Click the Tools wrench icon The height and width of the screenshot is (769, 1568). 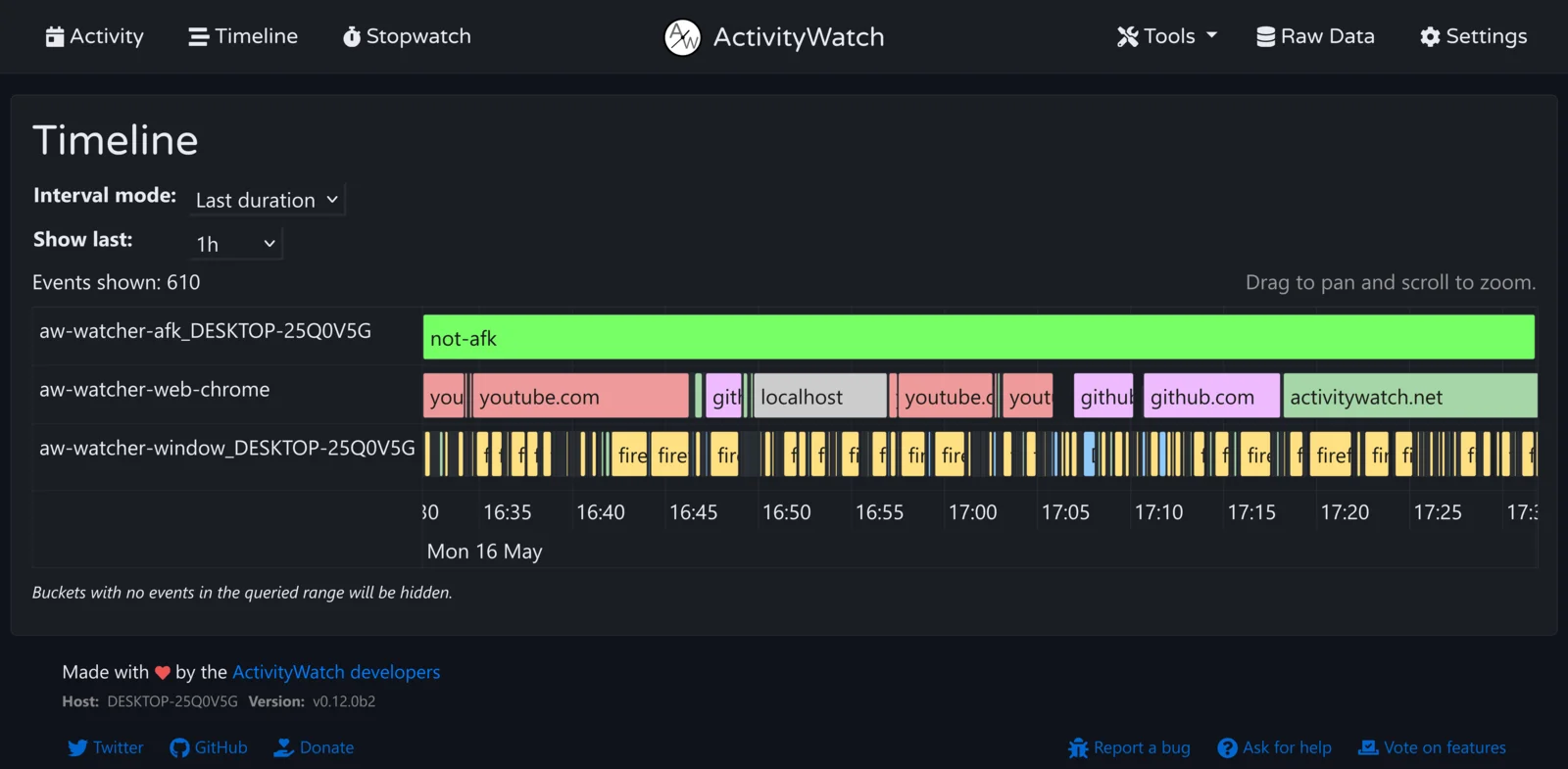pyautogui.click(x=1128, y=37)
